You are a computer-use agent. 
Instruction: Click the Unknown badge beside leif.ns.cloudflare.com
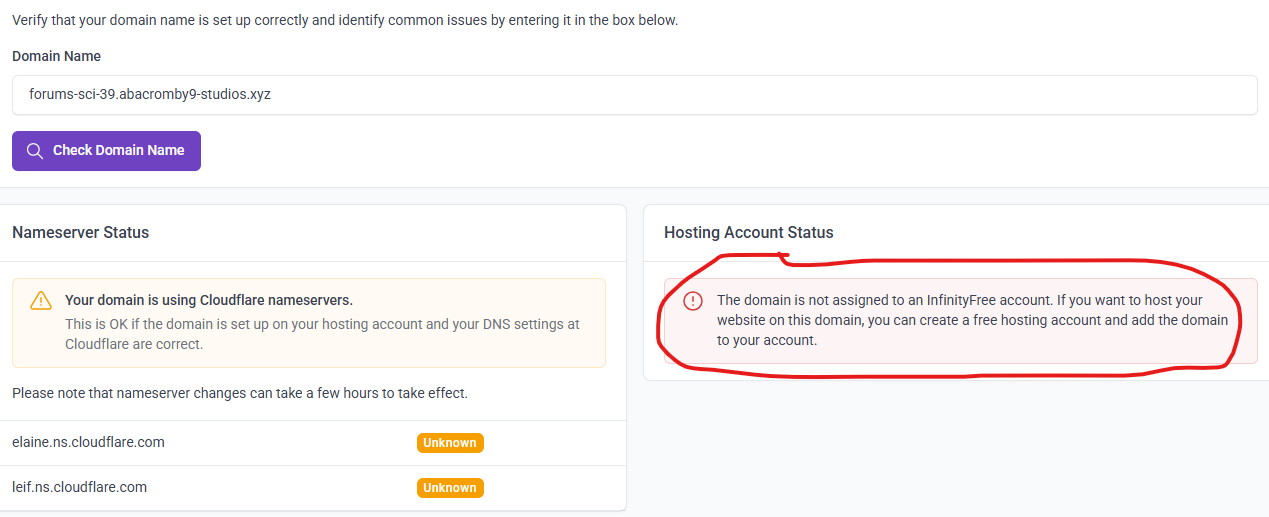pyautogui.click(x=450, y=488)
